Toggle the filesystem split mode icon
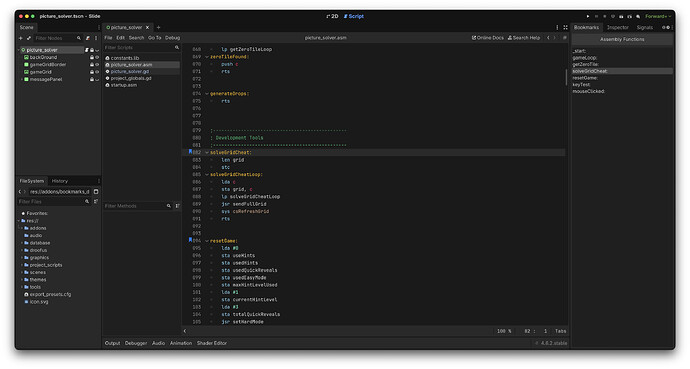Screen dimensions: 690x369 click(x=96, y=192)
